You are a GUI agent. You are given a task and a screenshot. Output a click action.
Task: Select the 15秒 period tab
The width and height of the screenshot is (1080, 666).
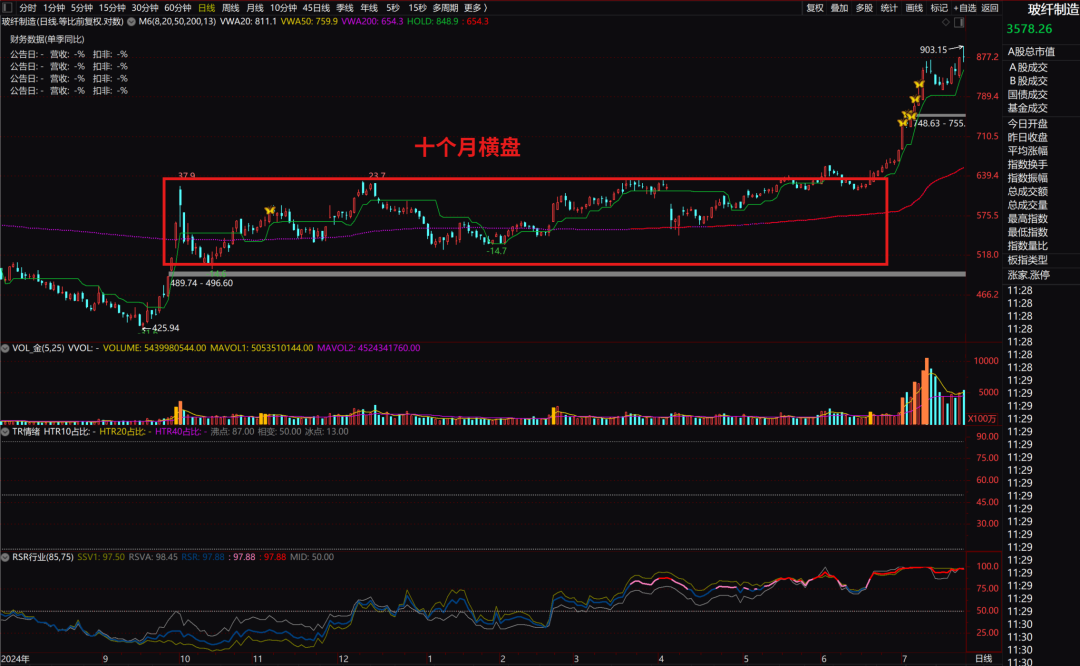(x=417, y=8)
